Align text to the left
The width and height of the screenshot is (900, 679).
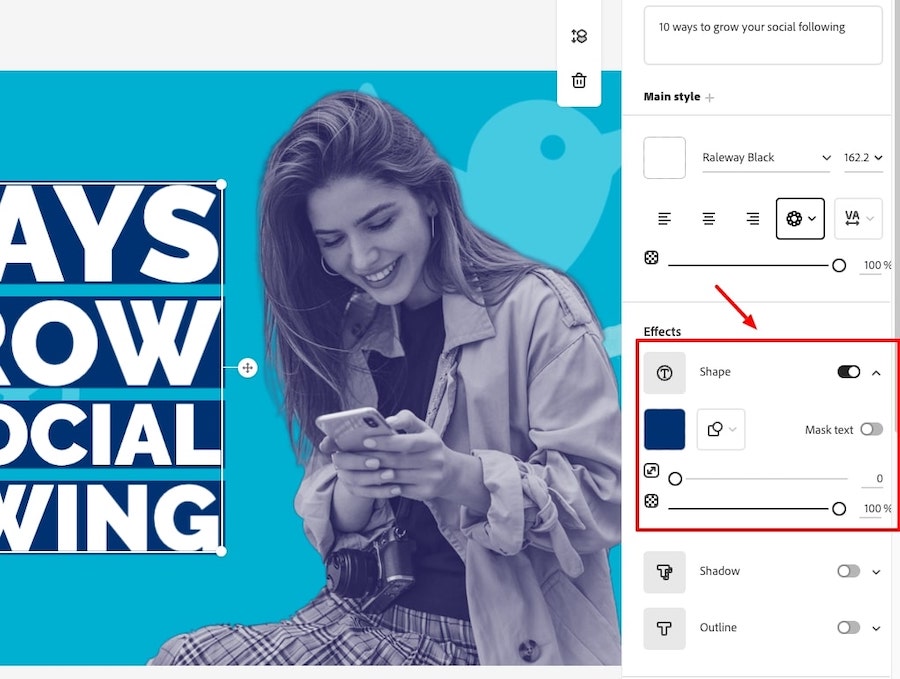[x=665, y=219]
